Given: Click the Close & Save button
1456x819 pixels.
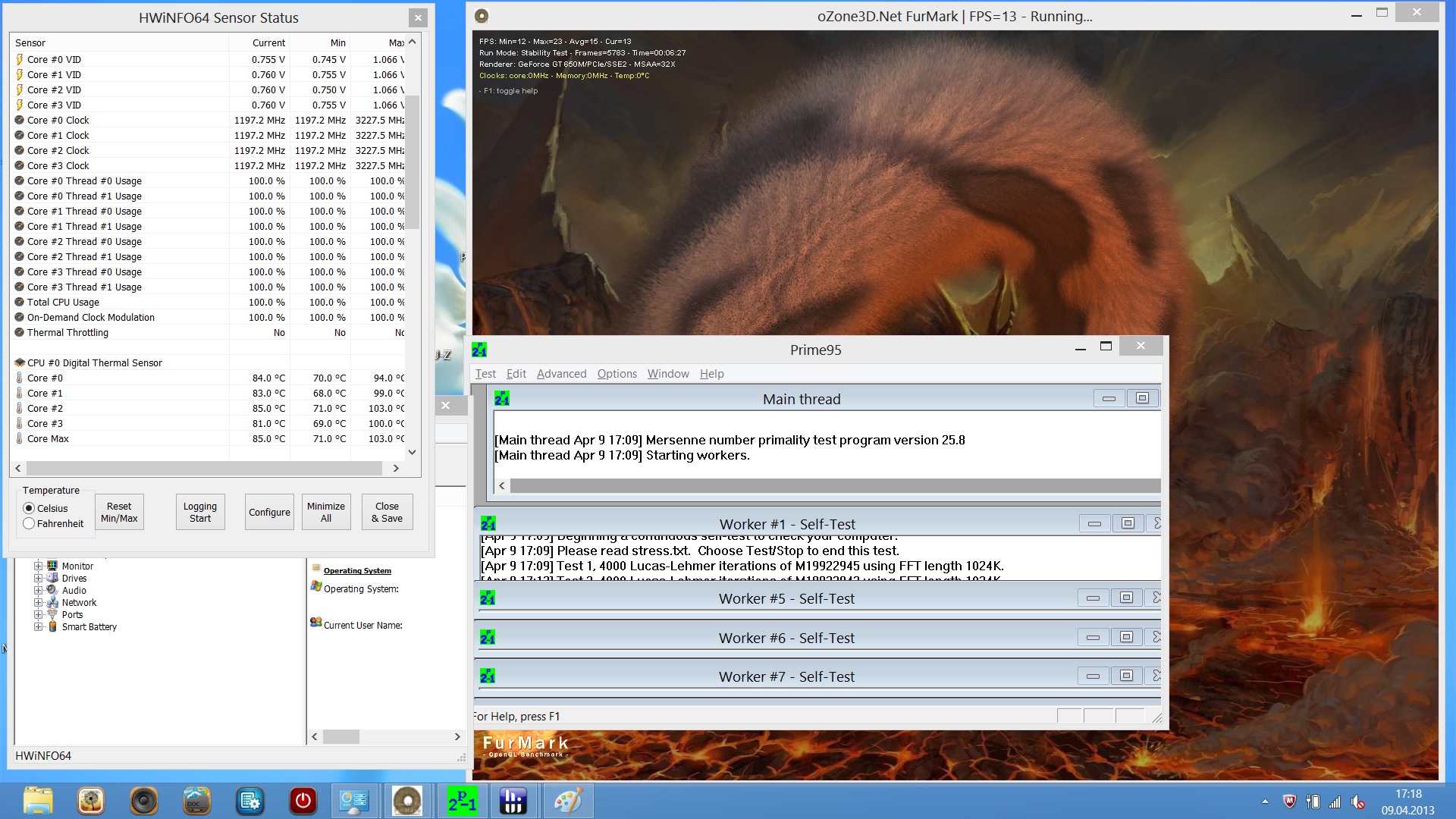Looking at the screenshot, I should tap(387, 512).
